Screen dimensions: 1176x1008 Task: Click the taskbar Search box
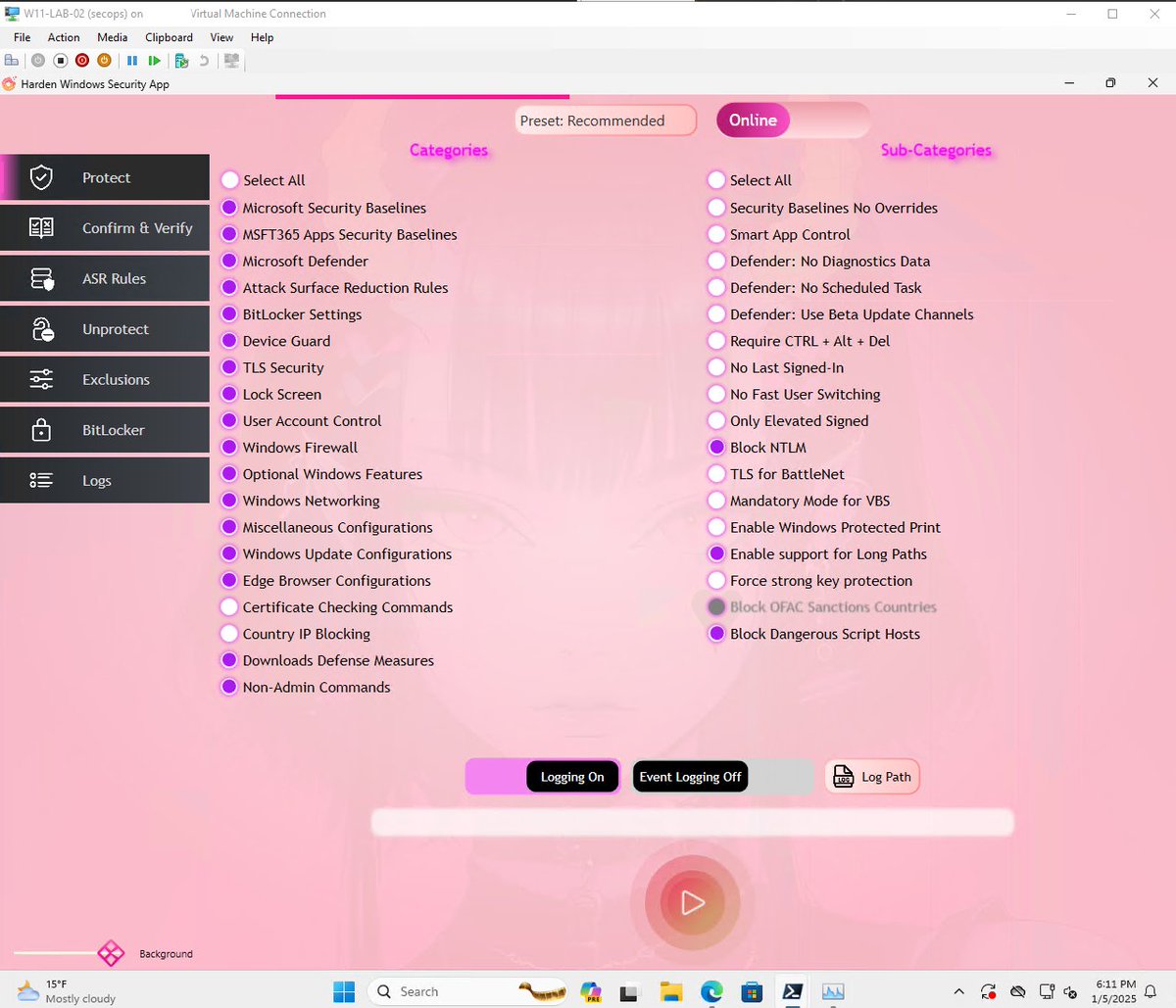[x=467, y=991]
